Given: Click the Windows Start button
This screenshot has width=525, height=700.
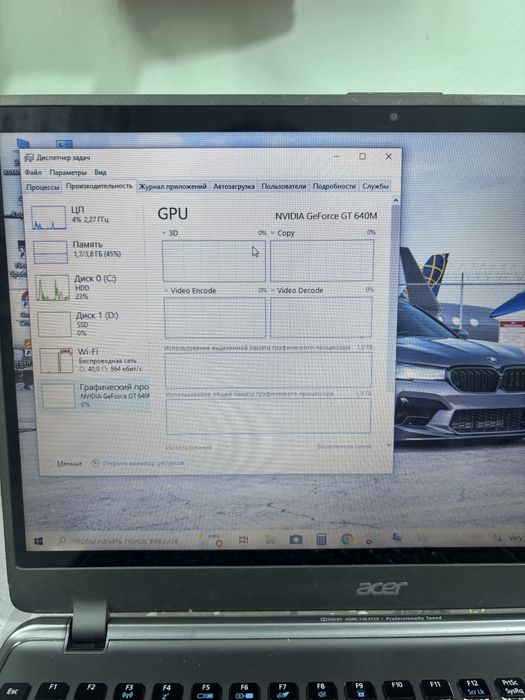Looking at the screenshot, I should pos(38,541).
